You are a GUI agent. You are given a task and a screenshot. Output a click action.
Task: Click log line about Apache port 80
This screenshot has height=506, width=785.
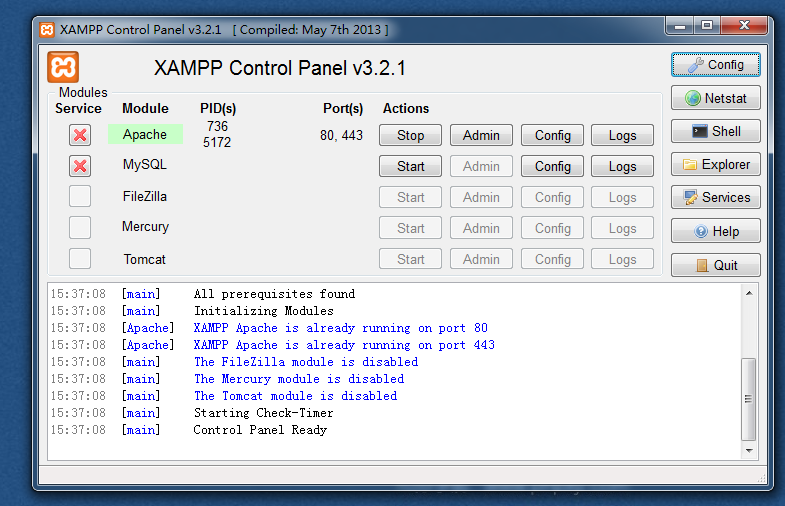(x=340, y=328)
